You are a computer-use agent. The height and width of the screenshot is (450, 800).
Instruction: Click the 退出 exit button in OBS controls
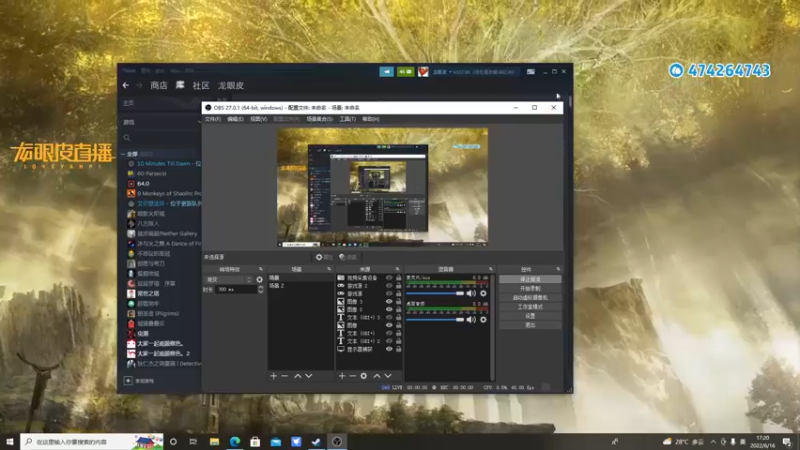(x=530, y=325)
